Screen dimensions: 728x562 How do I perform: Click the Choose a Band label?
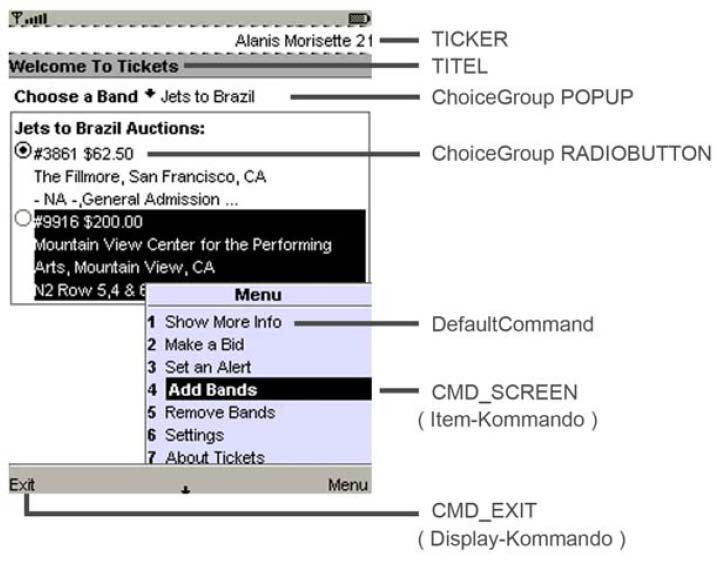(x=76, y=97)
